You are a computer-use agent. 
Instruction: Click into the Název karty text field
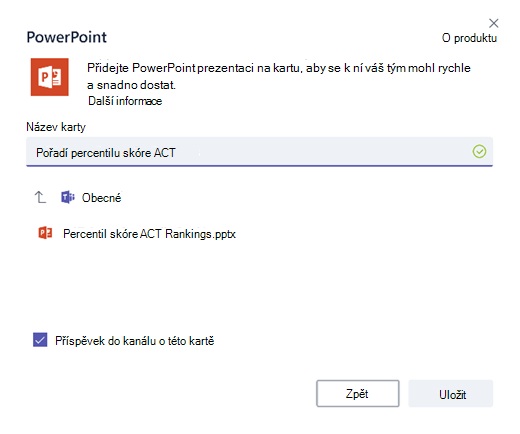point(259,152)
